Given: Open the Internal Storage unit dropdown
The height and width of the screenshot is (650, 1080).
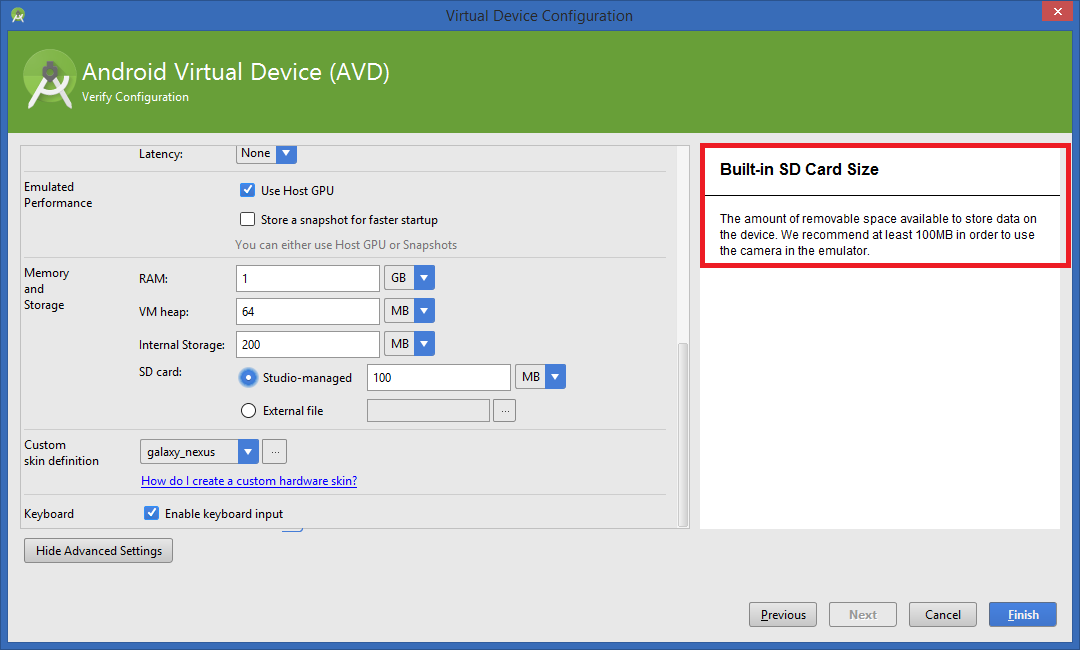Looking at the screenshot, I should 409,344.
